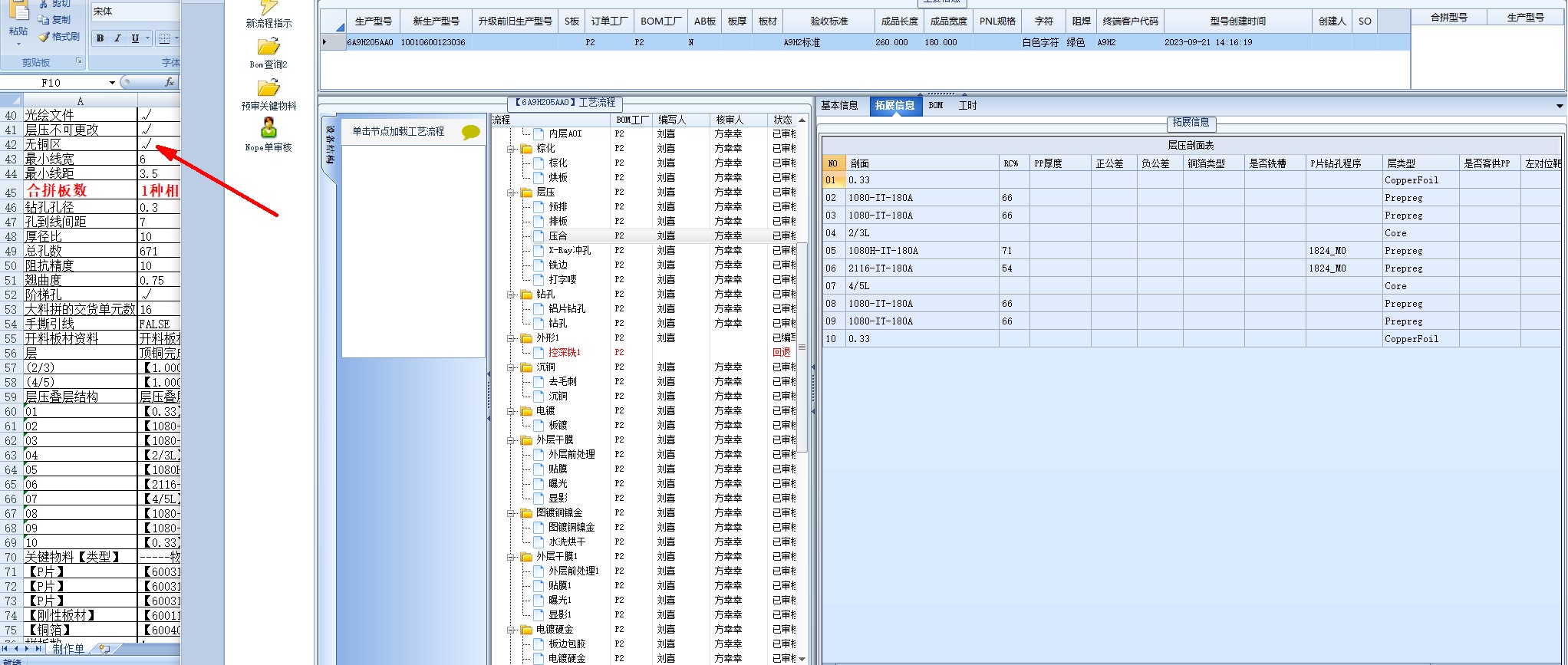
Task: Switch to the 工时 tab
Action: (x=967, y=106)
